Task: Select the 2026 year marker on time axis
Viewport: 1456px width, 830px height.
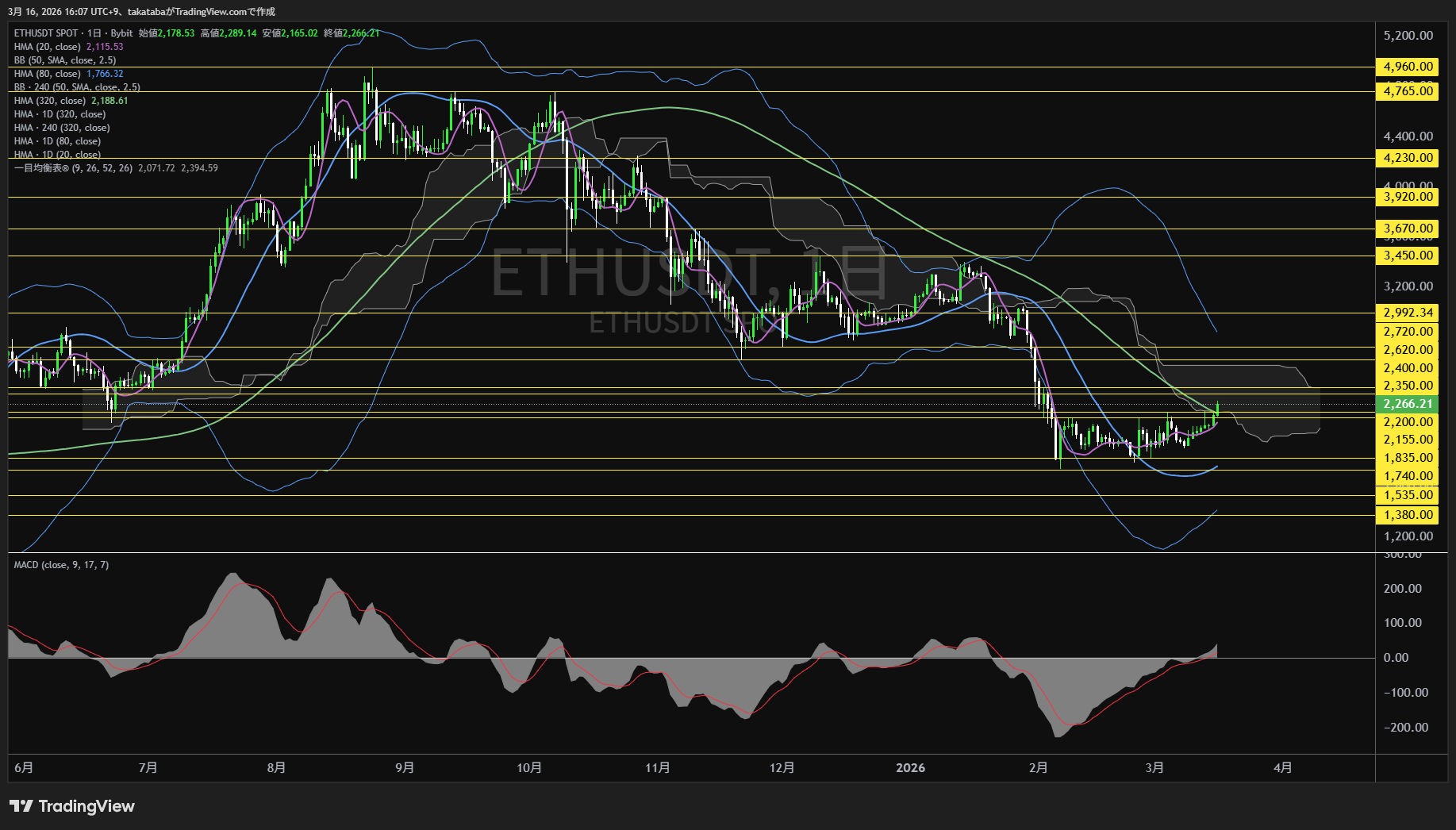Action: click(x=910, y=767)
